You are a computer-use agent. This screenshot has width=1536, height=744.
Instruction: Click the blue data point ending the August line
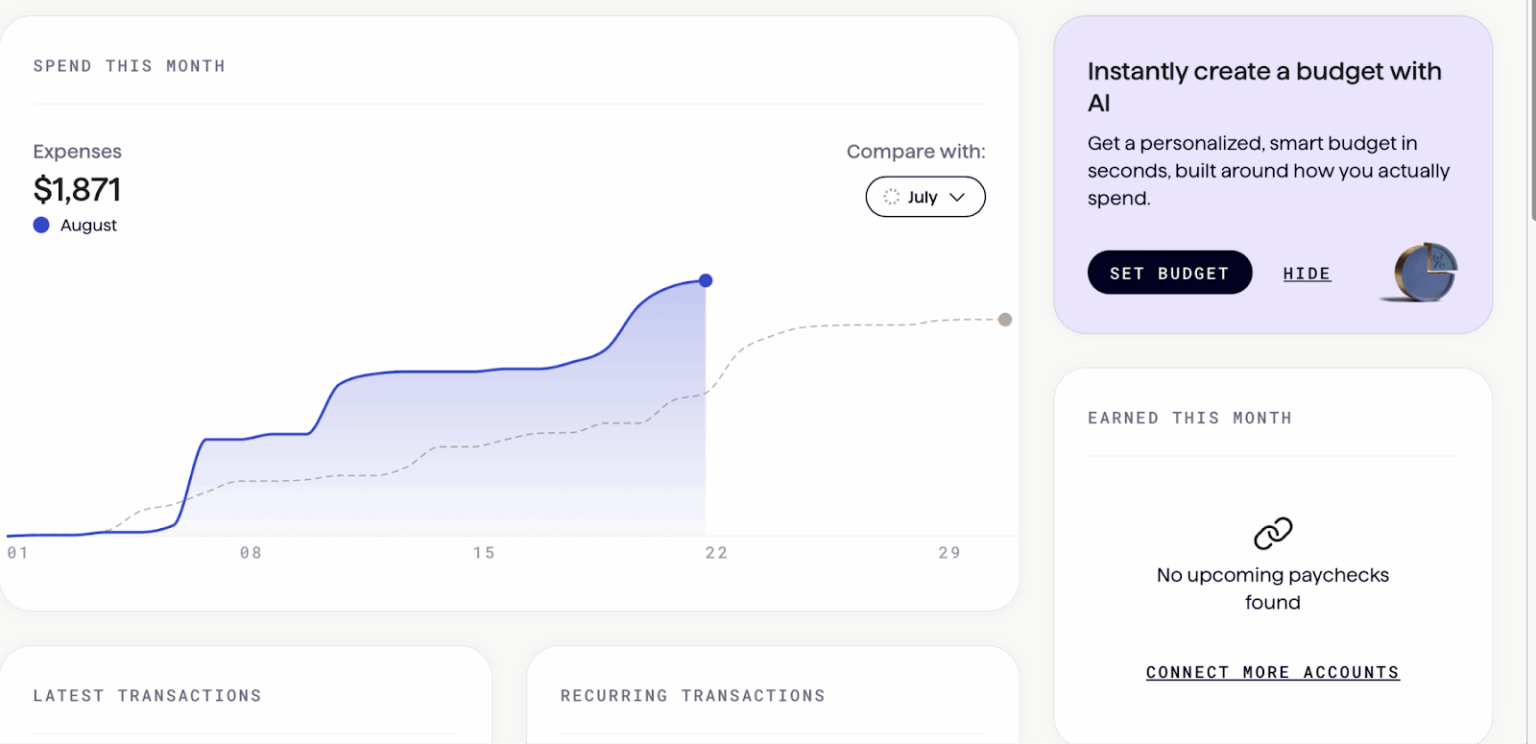pyautogui.click(x=706, y=281)
